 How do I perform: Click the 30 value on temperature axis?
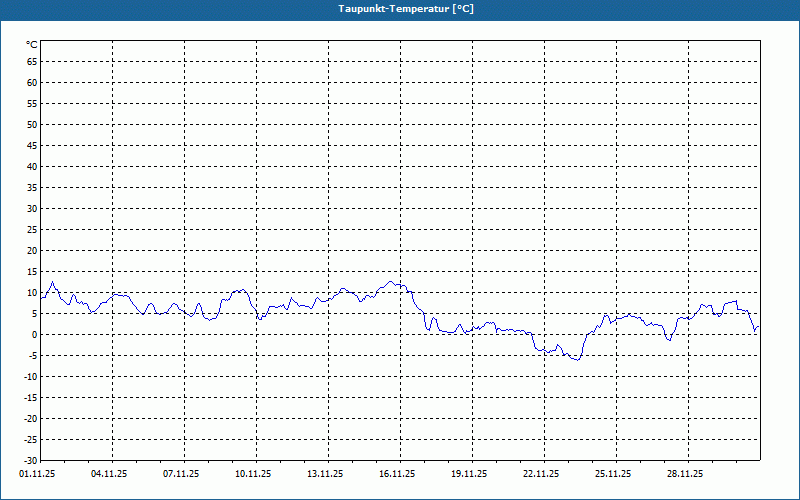[32, 209]
